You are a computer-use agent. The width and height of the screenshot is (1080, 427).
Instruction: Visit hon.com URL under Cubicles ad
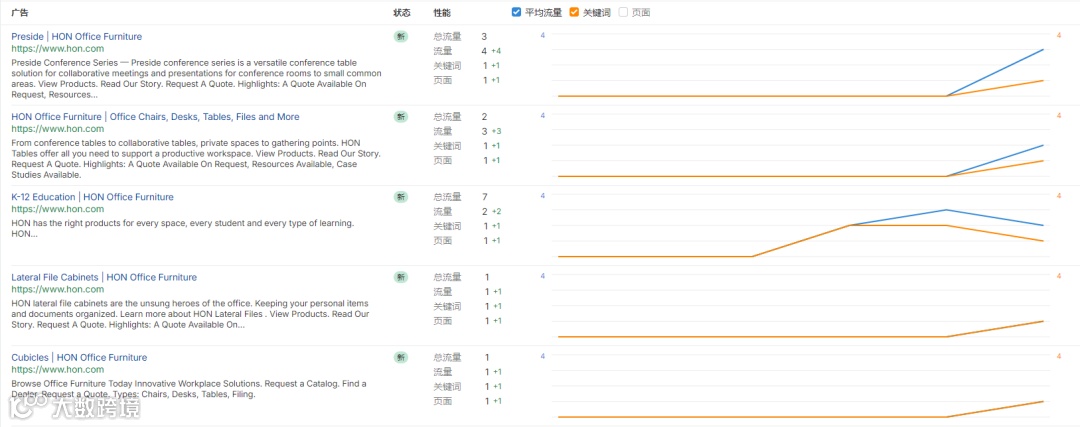tap(58, 370)
